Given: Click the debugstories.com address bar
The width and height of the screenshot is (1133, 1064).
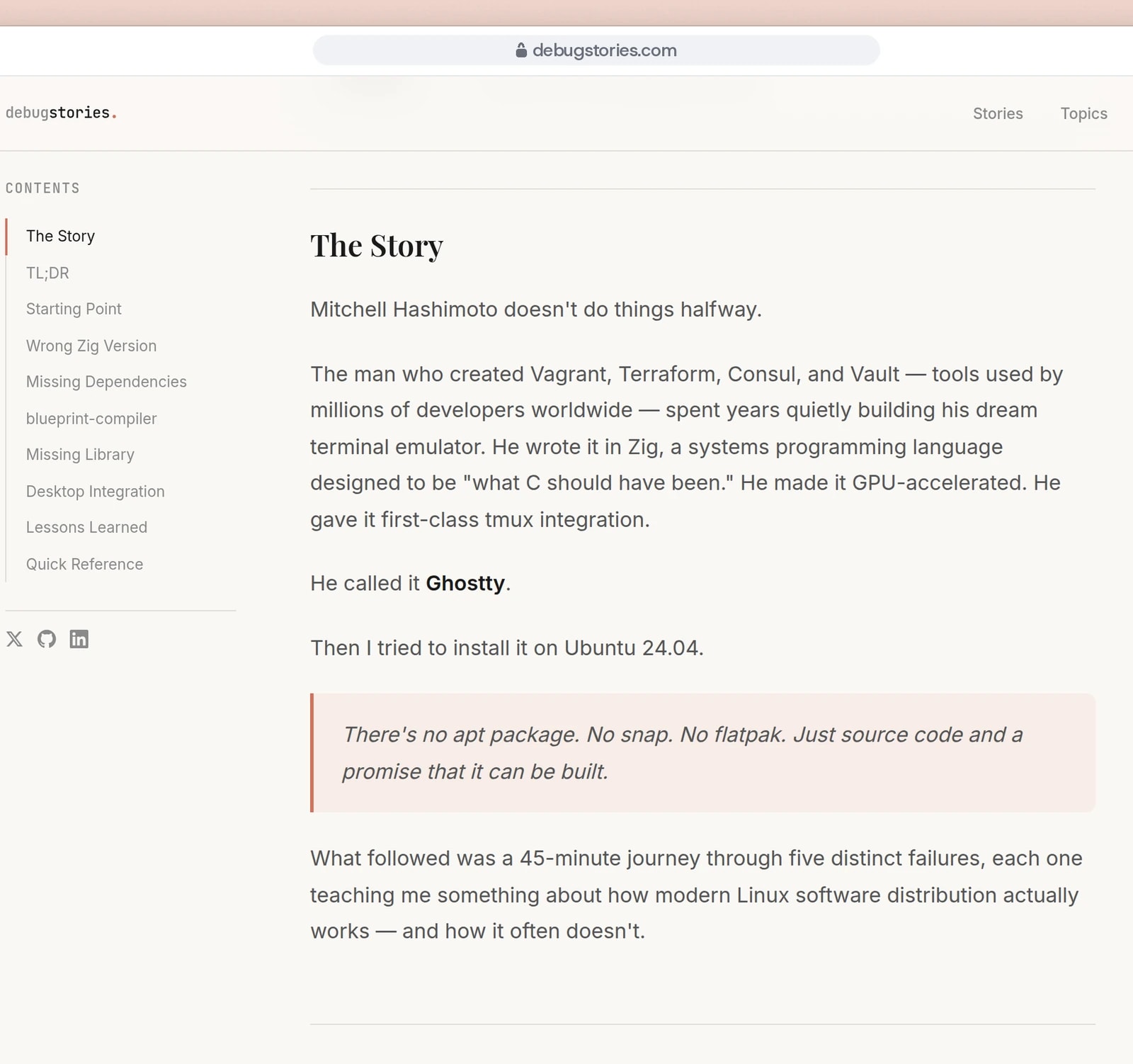Looking at the screenshot, I should [x=596, y=50].
